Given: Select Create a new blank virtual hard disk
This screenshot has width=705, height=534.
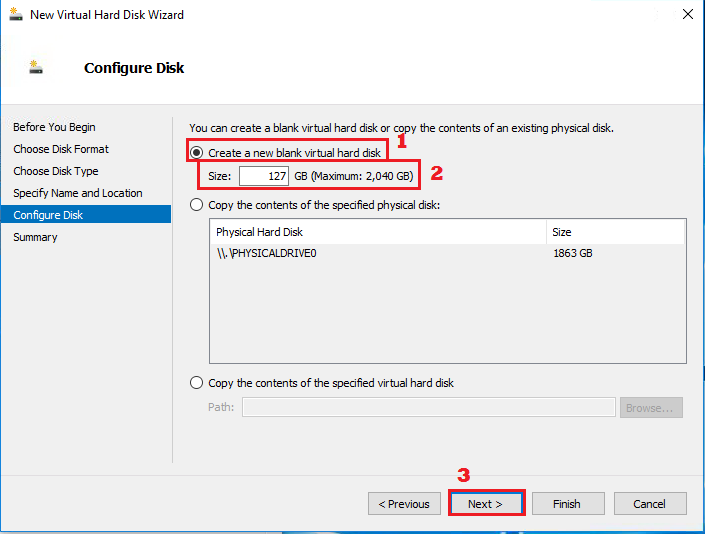Looking at the screenshot, I should [x=197, y=153].
